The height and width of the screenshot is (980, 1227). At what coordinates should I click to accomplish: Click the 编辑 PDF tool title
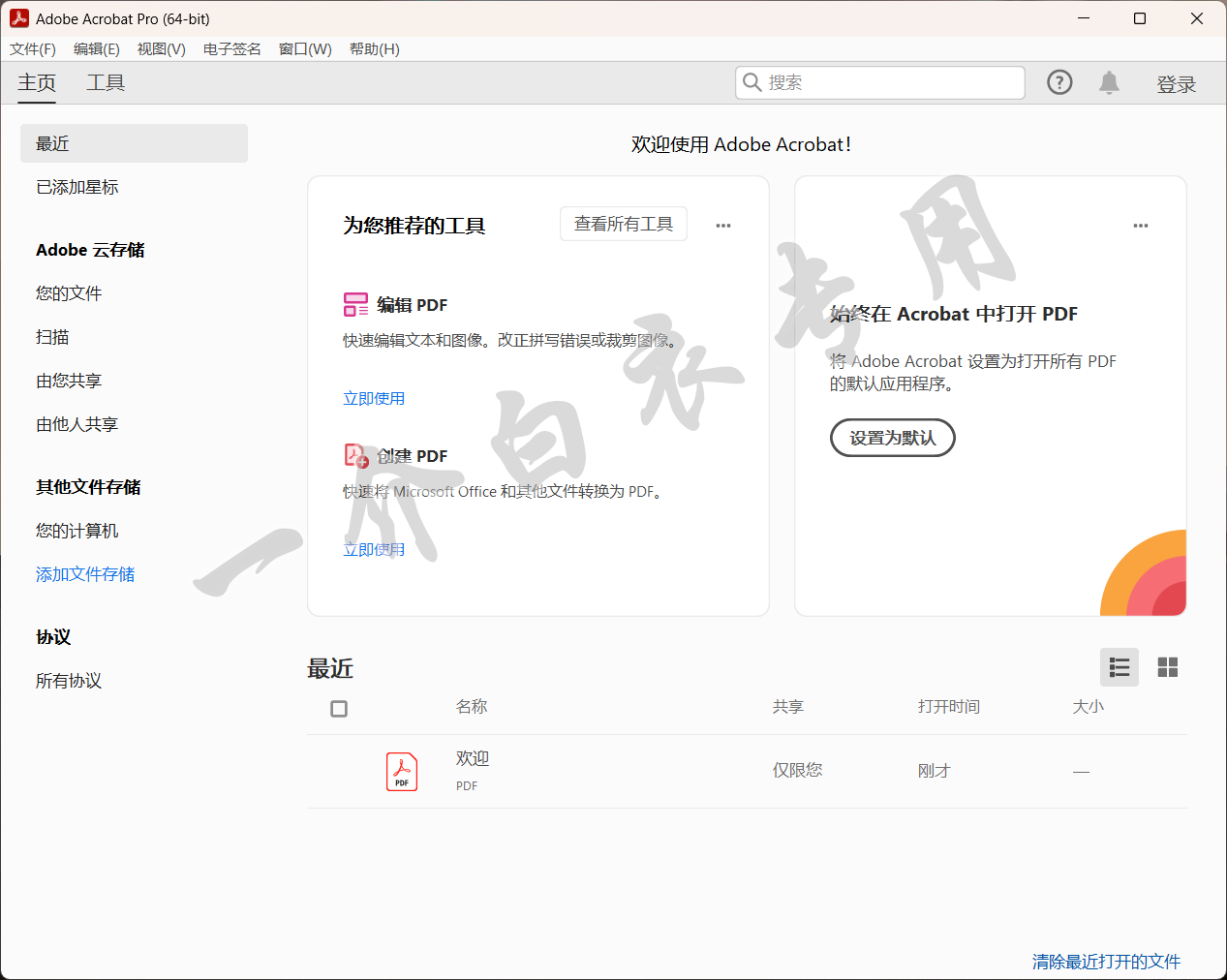coord(413,305)
